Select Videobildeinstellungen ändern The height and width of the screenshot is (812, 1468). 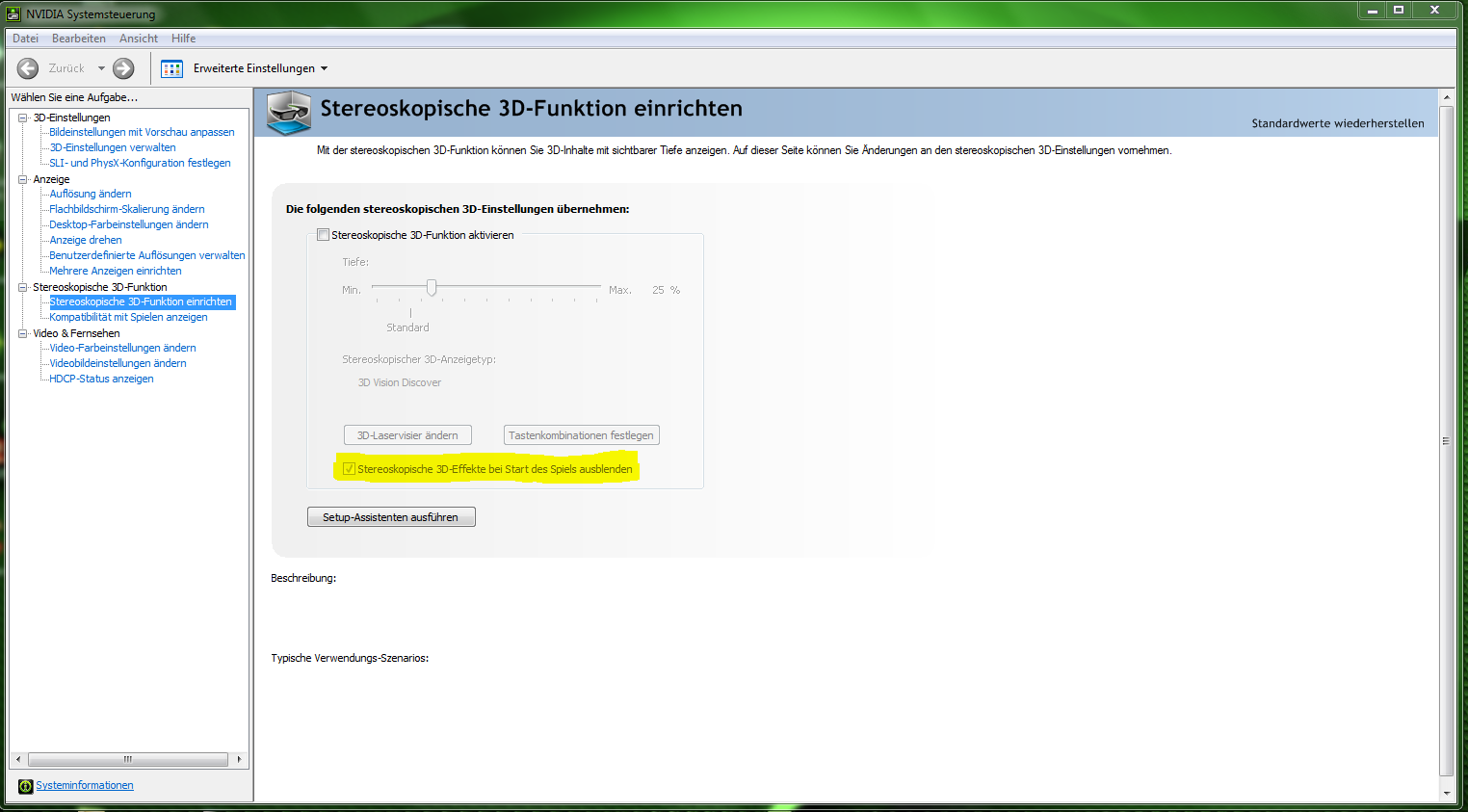pos(118,363)
